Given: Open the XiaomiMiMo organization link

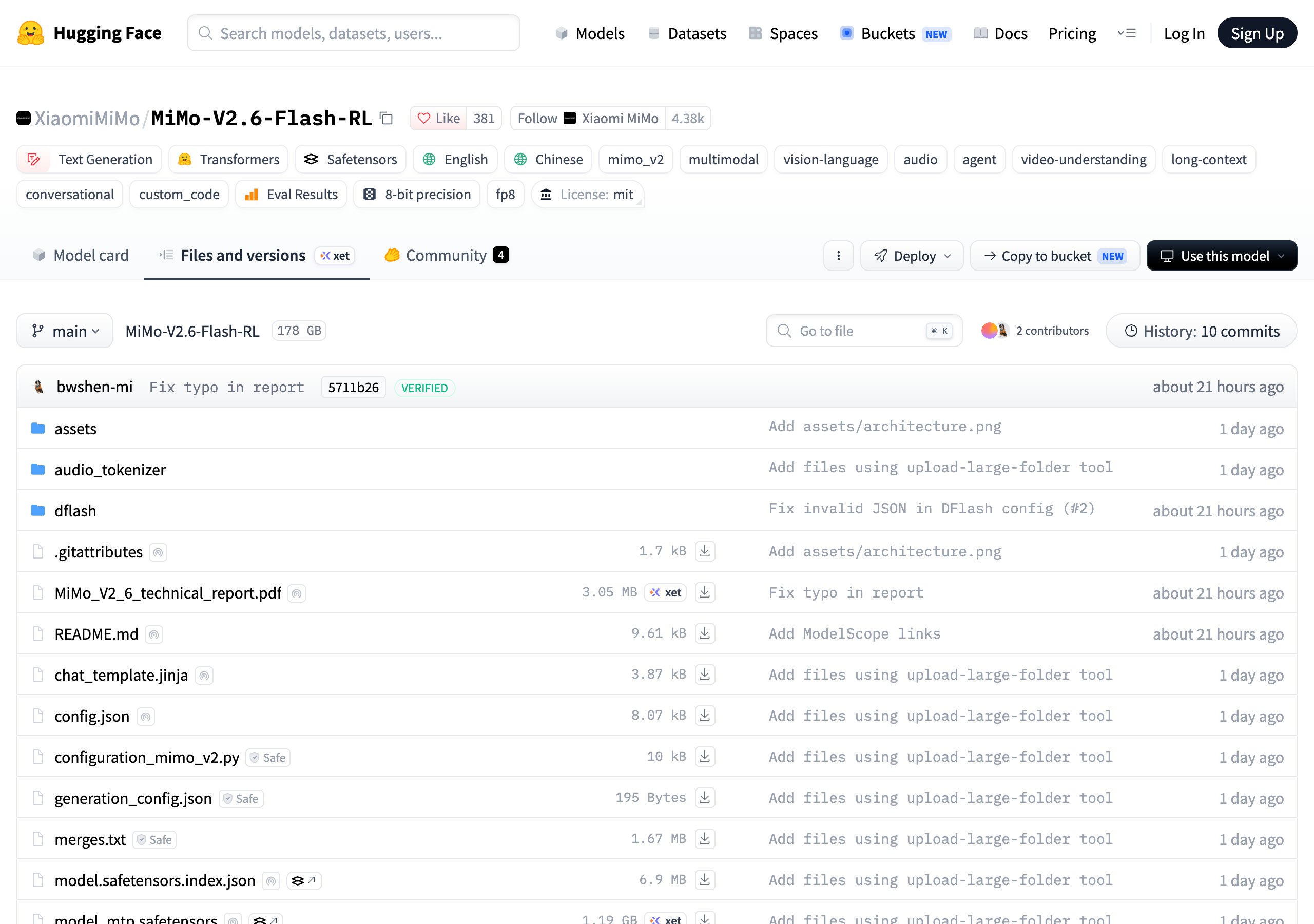Looking at the screenshot, I should click(x=87, y=119).
